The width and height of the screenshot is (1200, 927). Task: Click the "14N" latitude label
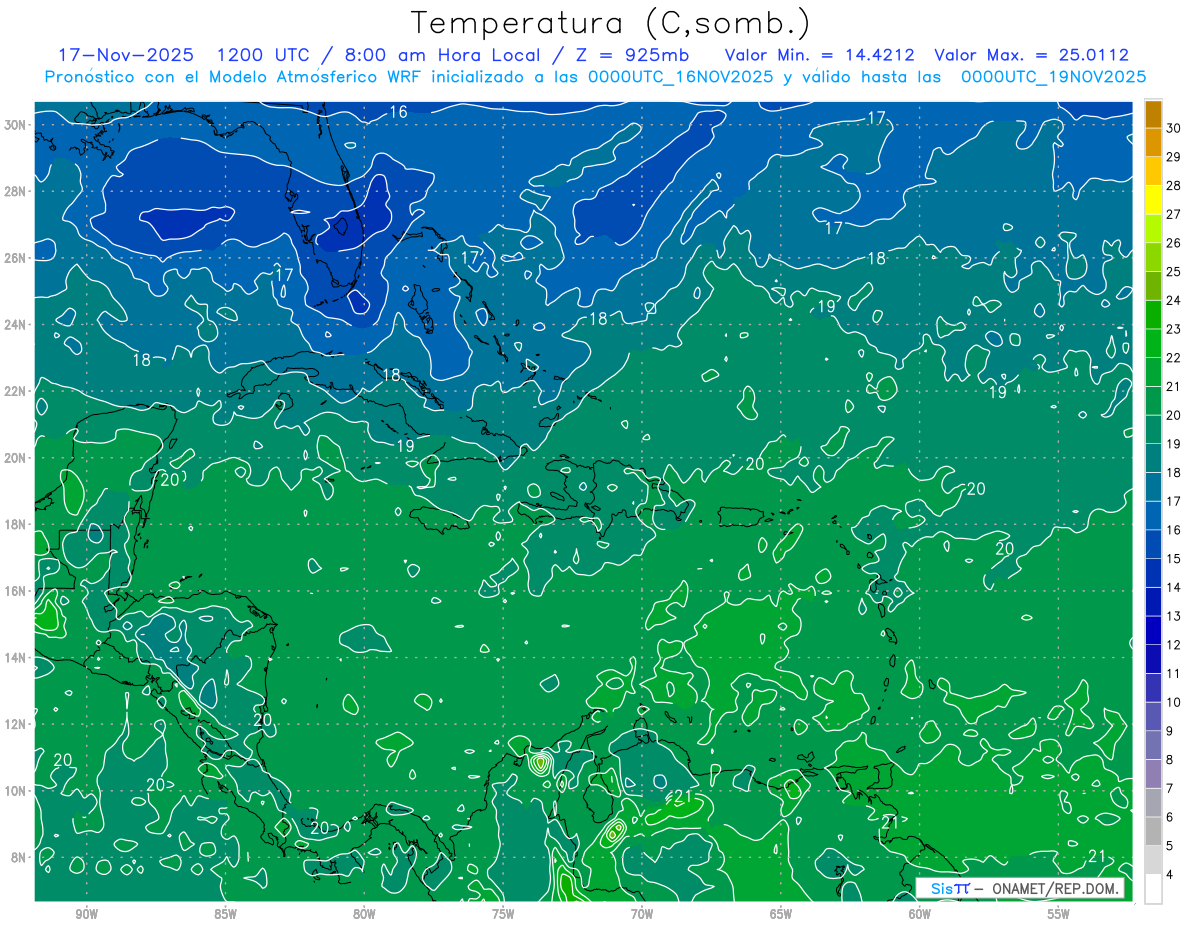point(16,657)
